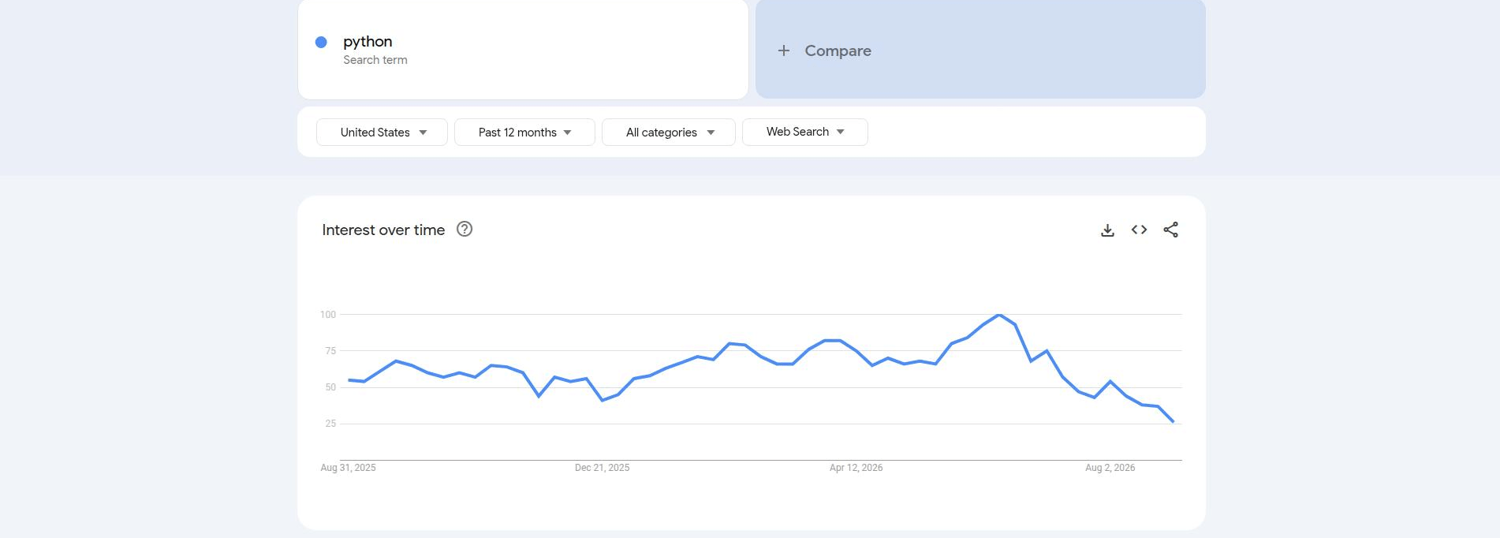Viewport: 1500px width, 538px height.
Task: Click the python search term field
Action: tap(523, 49)
